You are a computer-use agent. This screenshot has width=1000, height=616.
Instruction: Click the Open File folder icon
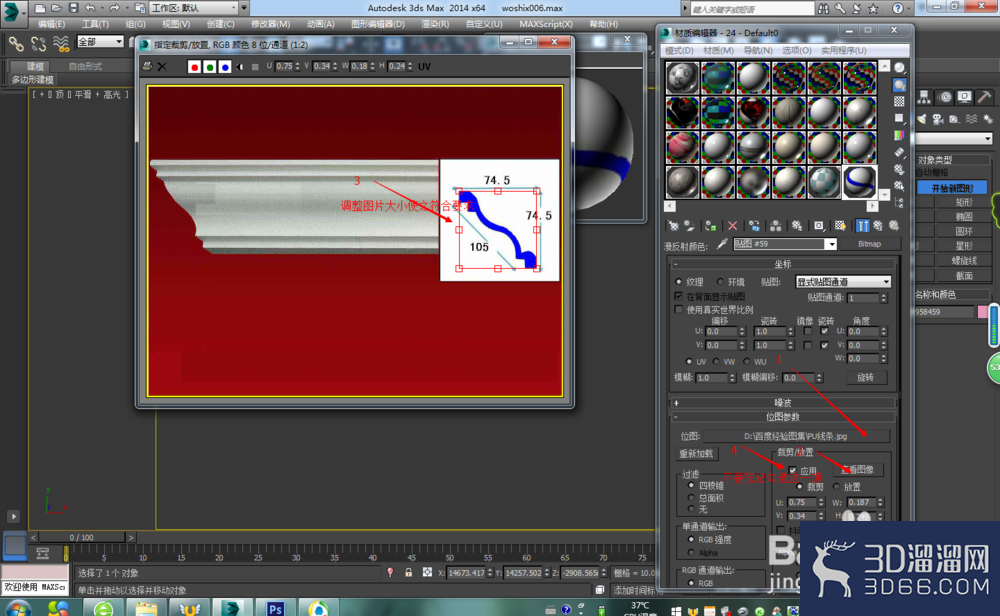coord(56,8)
